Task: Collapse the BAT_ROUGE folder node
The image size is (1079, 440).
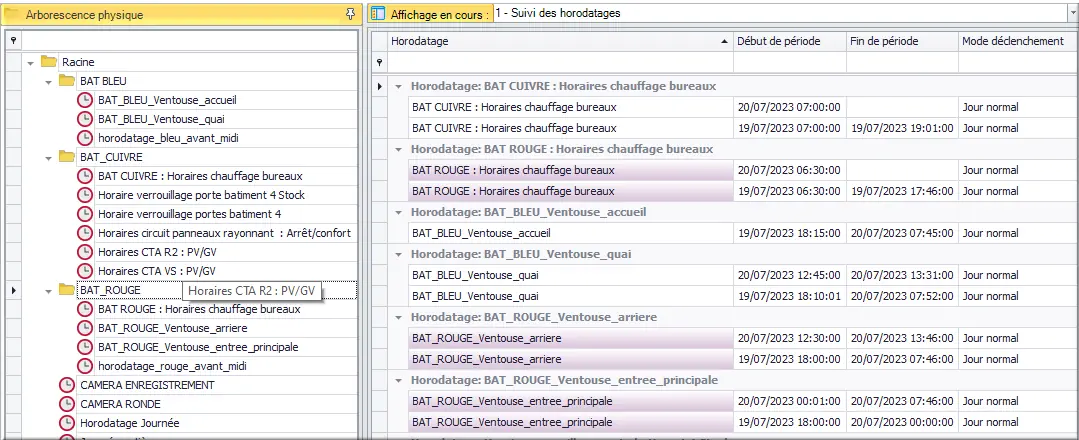Action: (49, 291)
